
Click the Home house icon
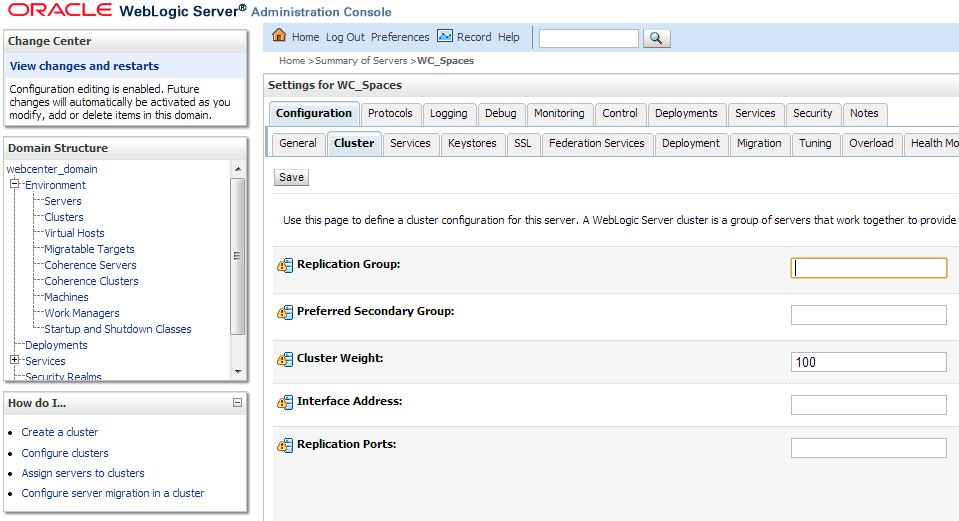click(279, 35)
